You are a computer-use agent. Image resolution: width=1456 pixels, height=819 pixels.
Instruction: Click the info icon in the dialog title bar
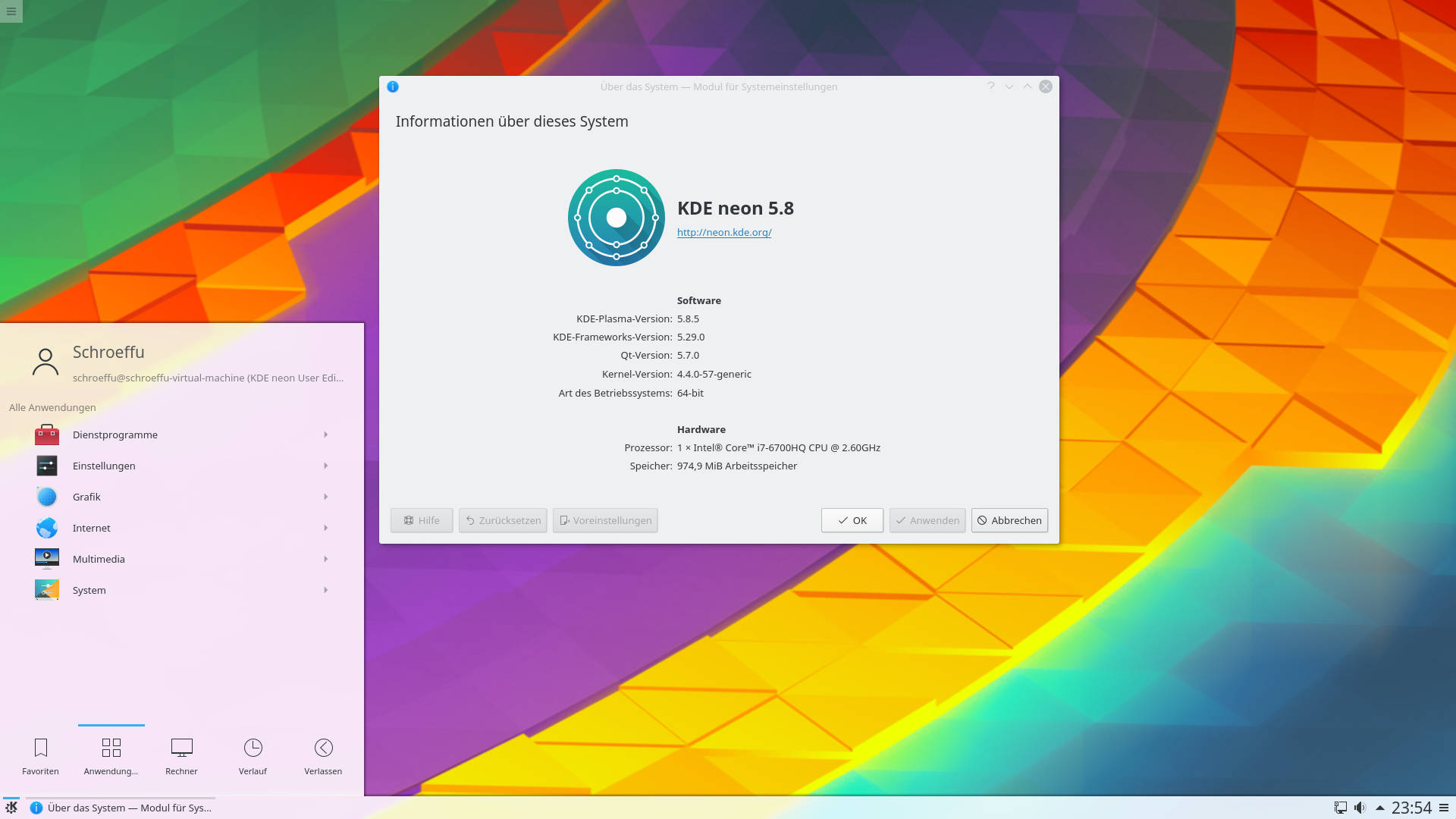tap(393, 86)
